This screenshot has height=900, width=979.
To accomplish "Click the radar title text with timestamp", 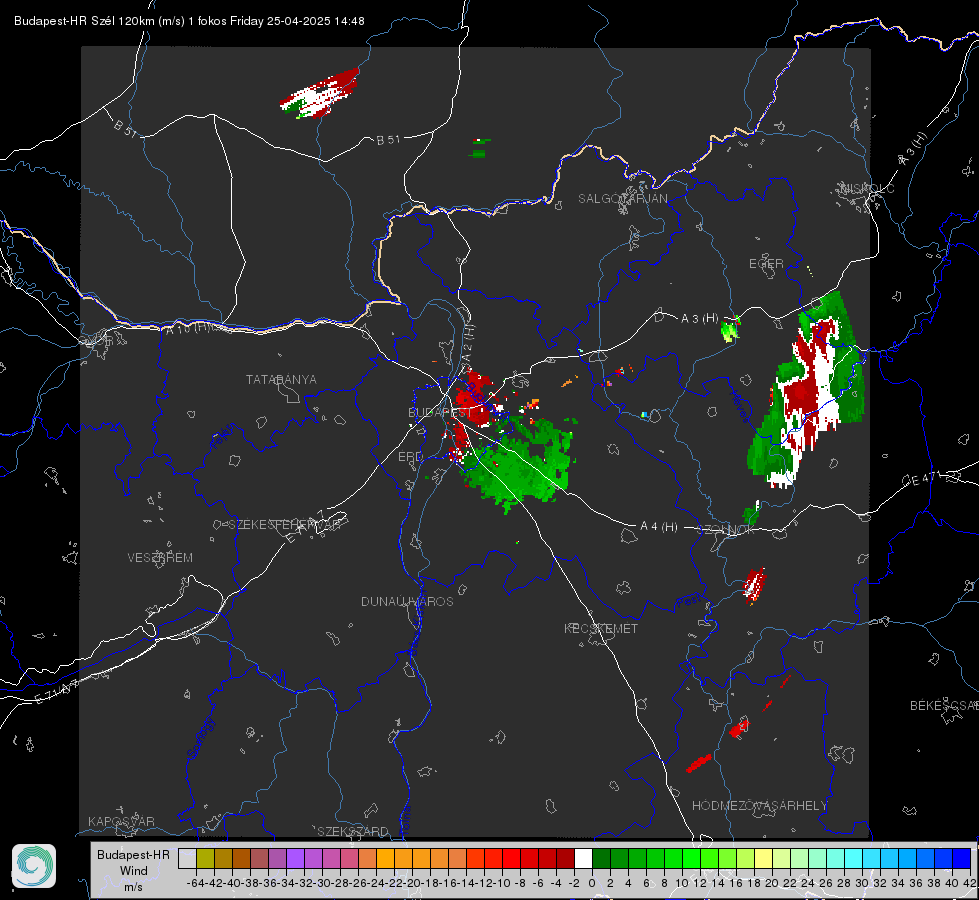I will tap(189, 21).
